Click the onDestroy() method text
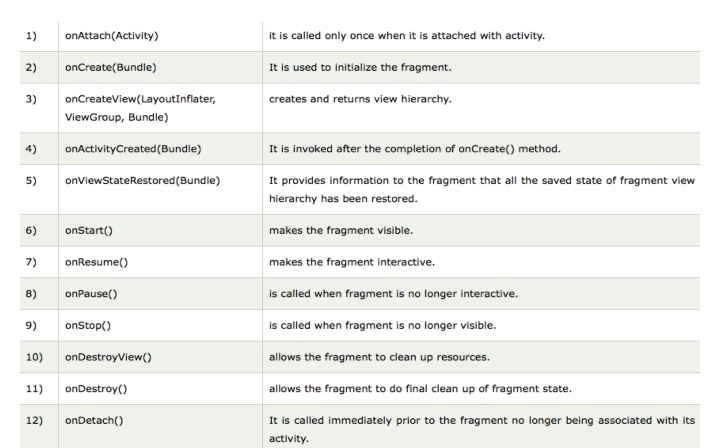Viewport: 720px width, 448px height. point(95,389)
